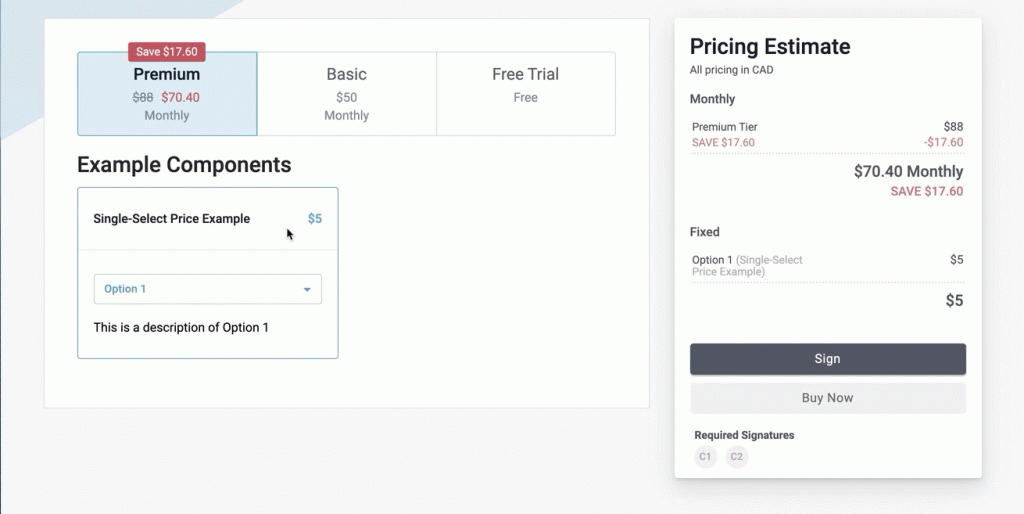
Task: Open the Option 1 dropdown arrow
Action: (x=307, y=289)
